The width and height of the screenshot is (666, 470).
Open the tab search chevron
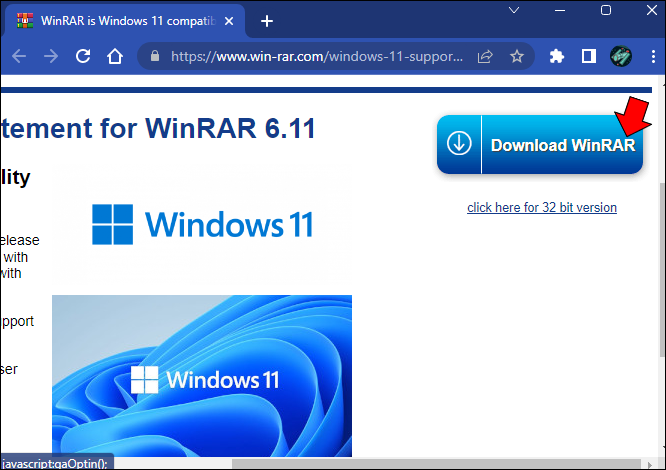point(514,10)
